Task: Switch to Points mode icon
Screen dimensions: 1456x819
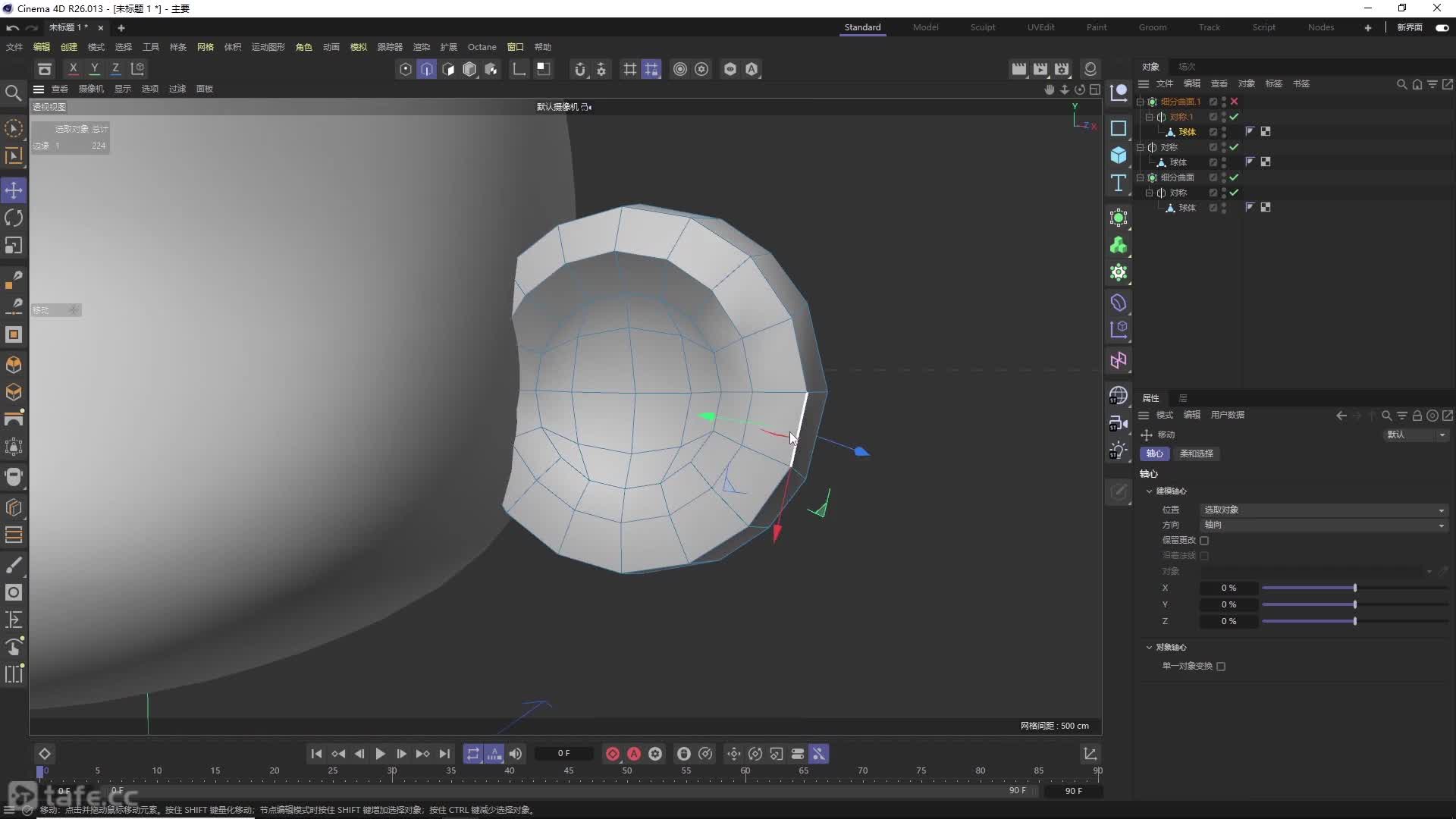Action: click(x=406, y=70)
